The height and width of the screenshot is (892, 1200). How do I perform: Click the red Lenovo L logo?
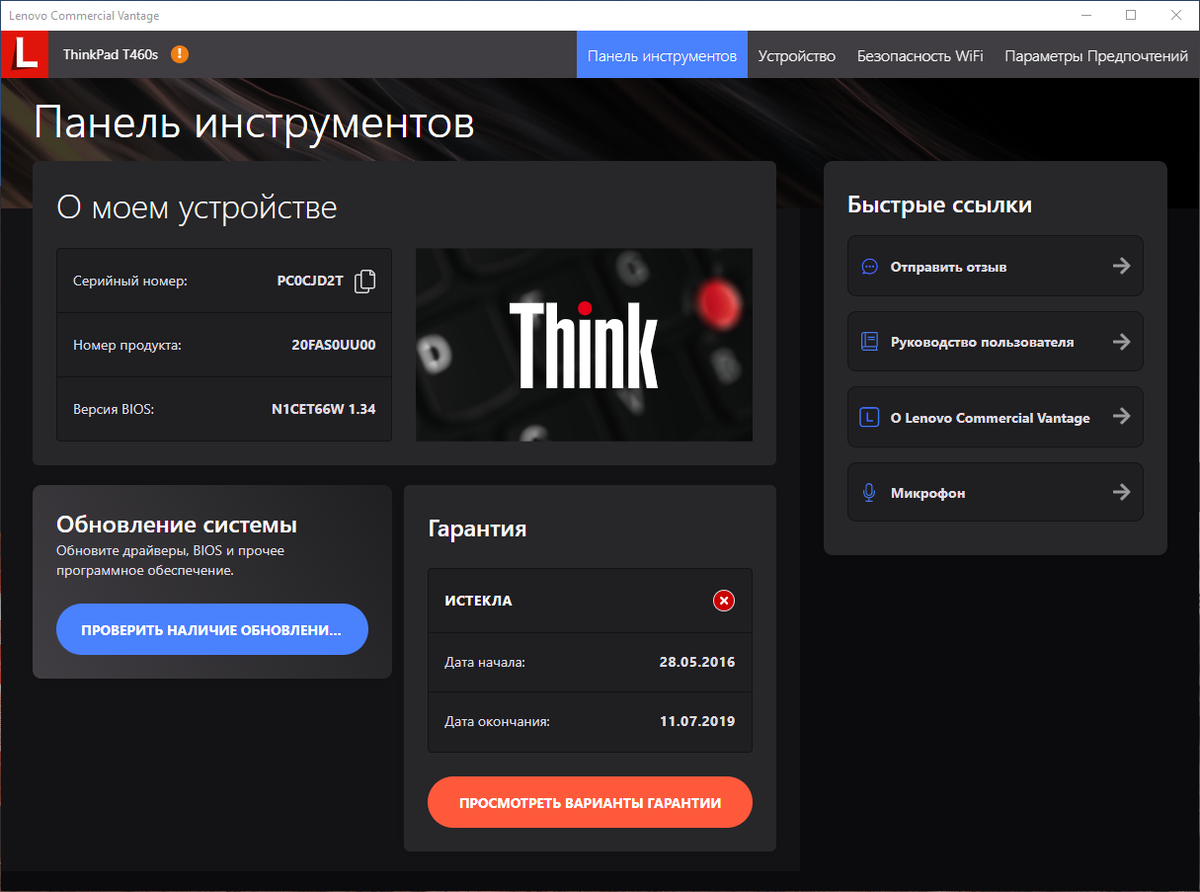click(x=23, y=54)
